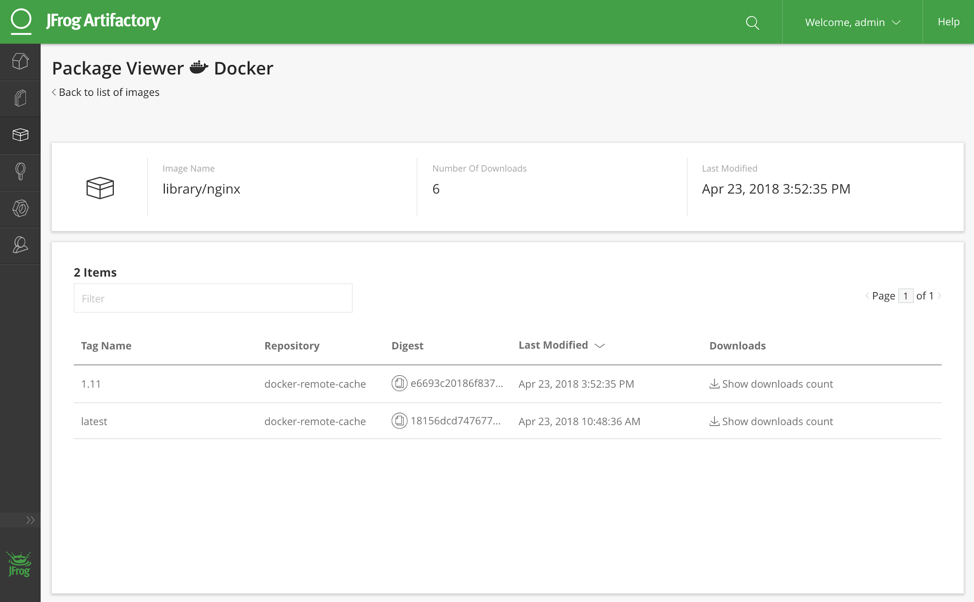Sort by Downloads column header
This screenshot has width=974, height=602.
(x=737, y=345)
